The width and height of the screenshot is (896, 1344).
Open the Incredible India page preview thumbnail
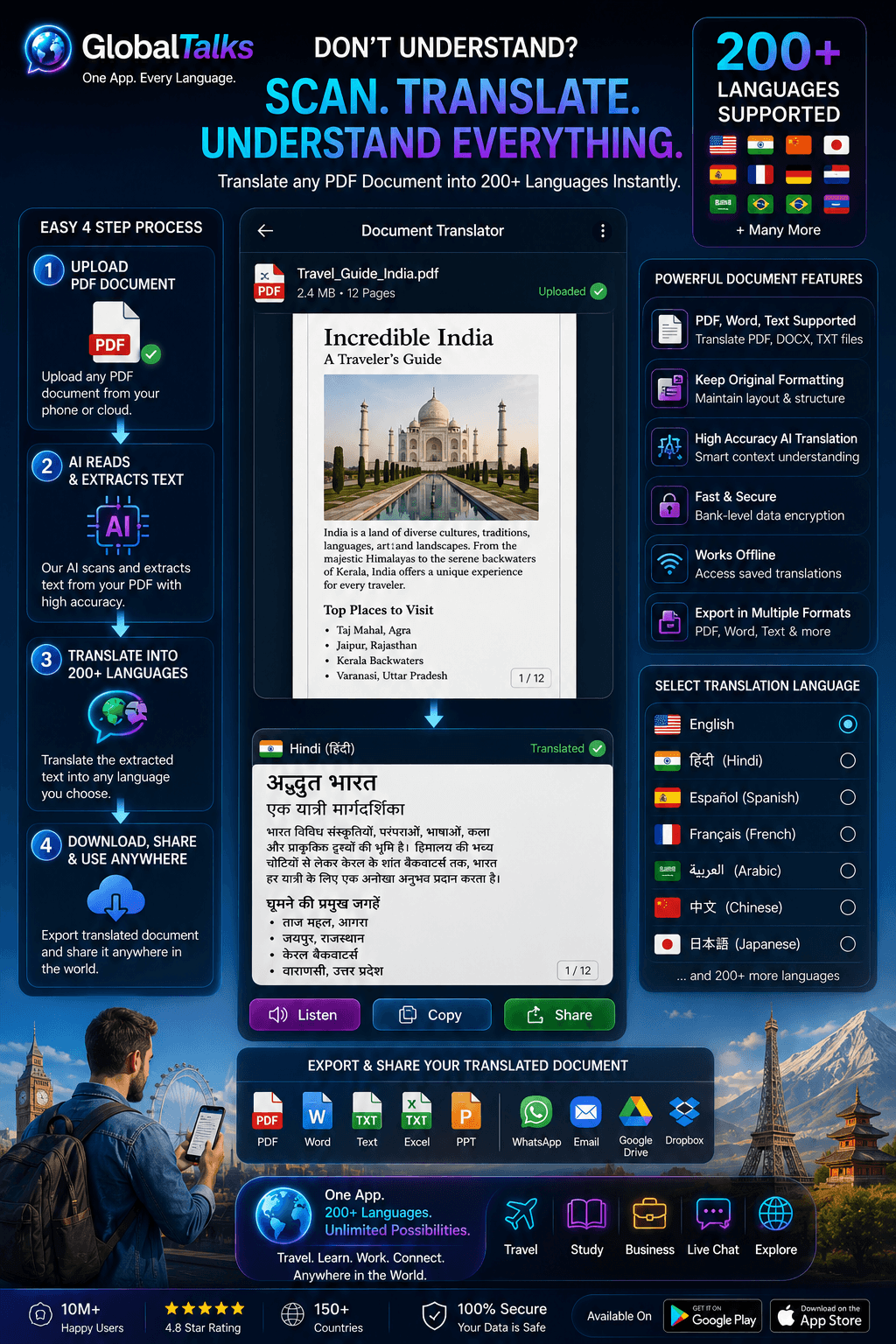433,506
